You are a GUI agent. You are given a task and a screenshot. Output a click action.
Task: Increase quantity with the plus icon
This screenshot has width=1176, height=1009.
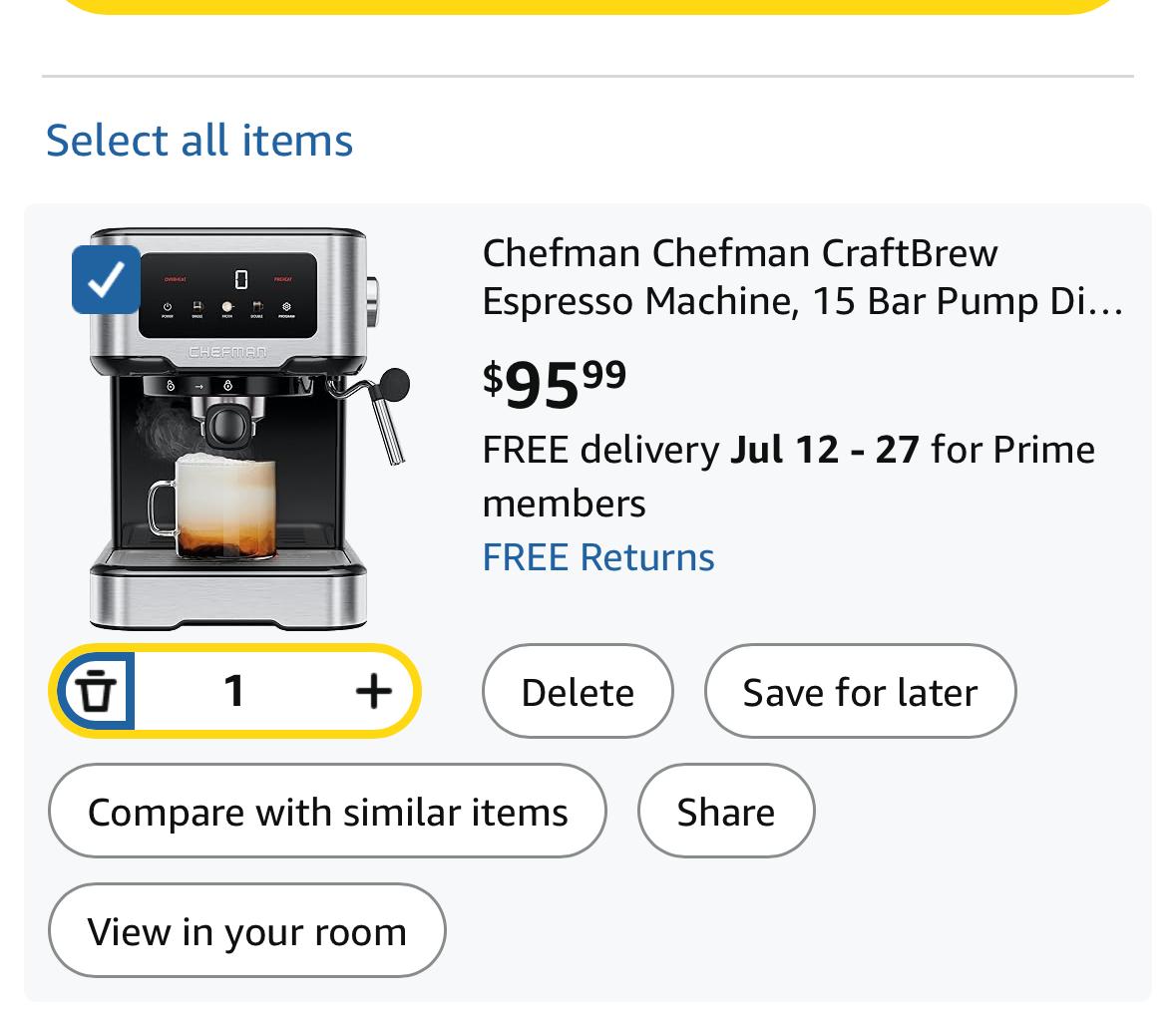[x=373, y=691]
